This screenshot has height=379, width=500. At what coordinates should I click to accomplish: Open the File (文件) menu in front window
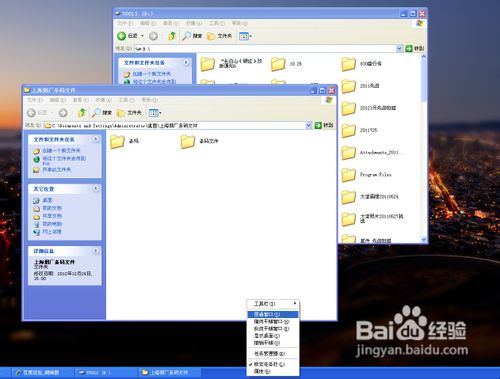pos(35,100)
